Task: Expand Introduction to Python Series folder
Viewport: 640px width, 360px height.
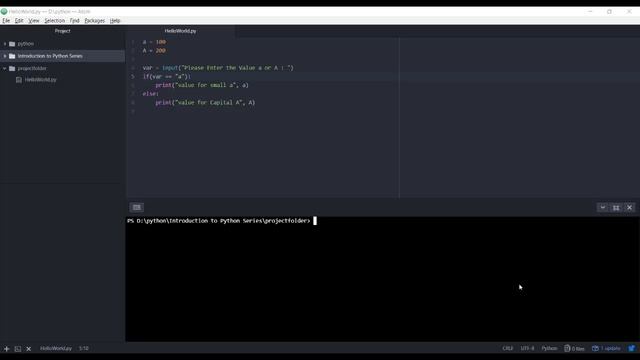Action: point(5,56)
